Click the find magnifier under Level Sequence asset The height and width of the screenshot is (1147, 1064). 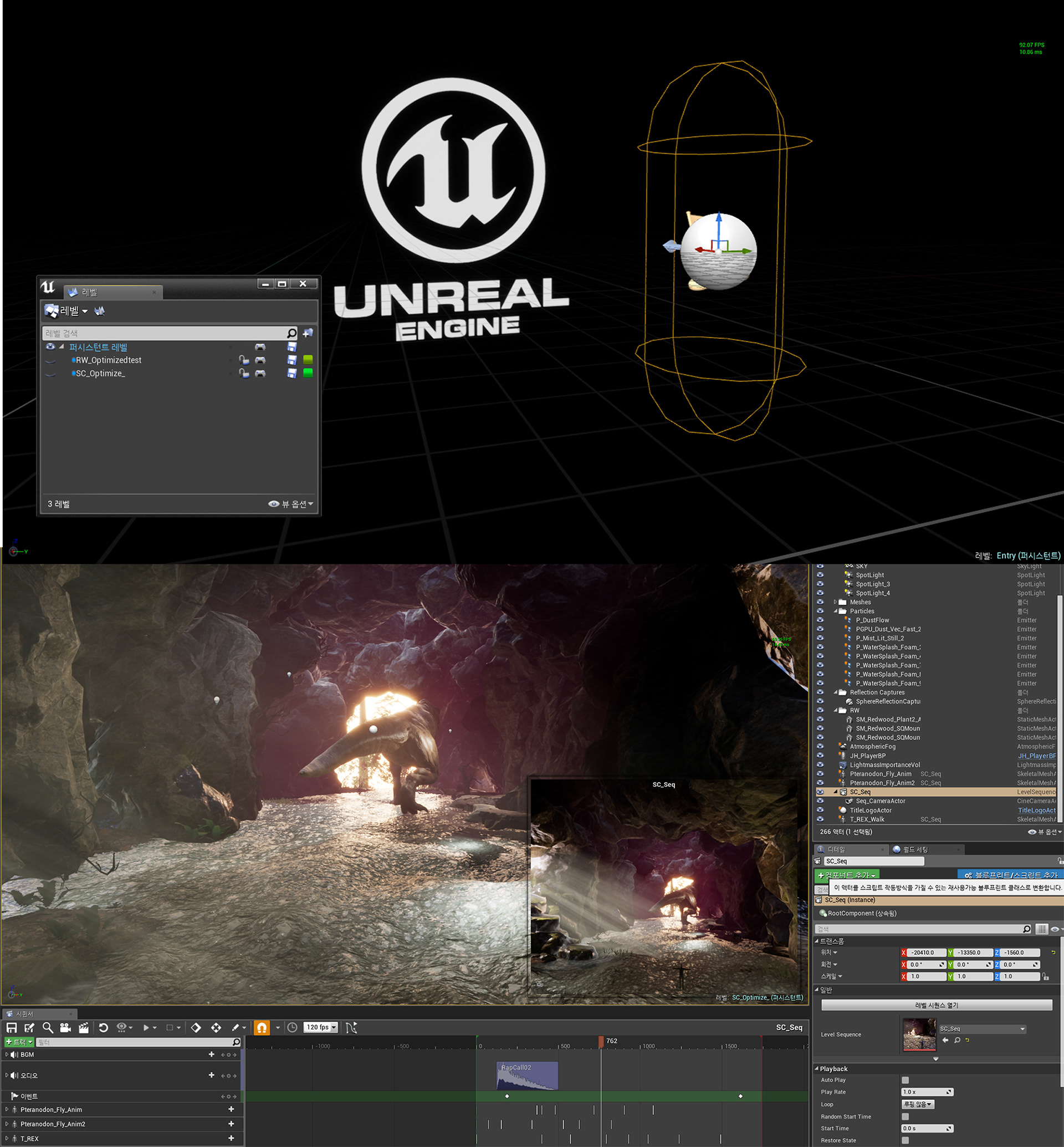pyautogui.click(x=958, y=1040)
